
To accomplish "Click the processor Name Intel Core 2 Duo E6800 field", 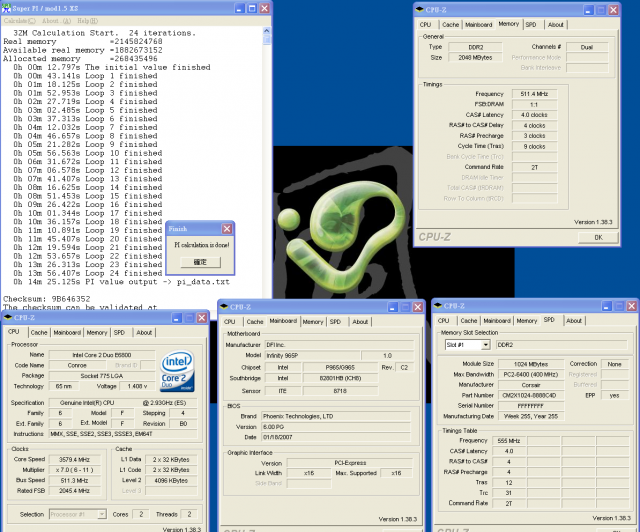I will 102,355.
